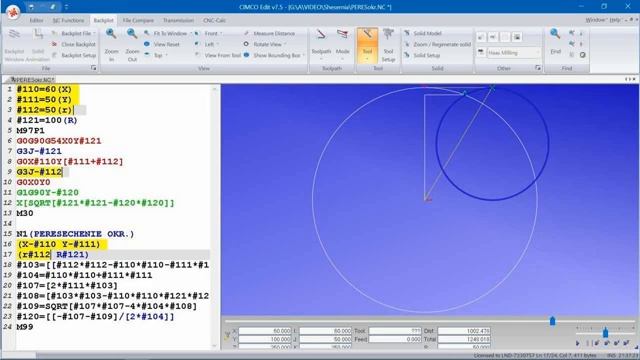Open the Help menu

pos(616,20)
